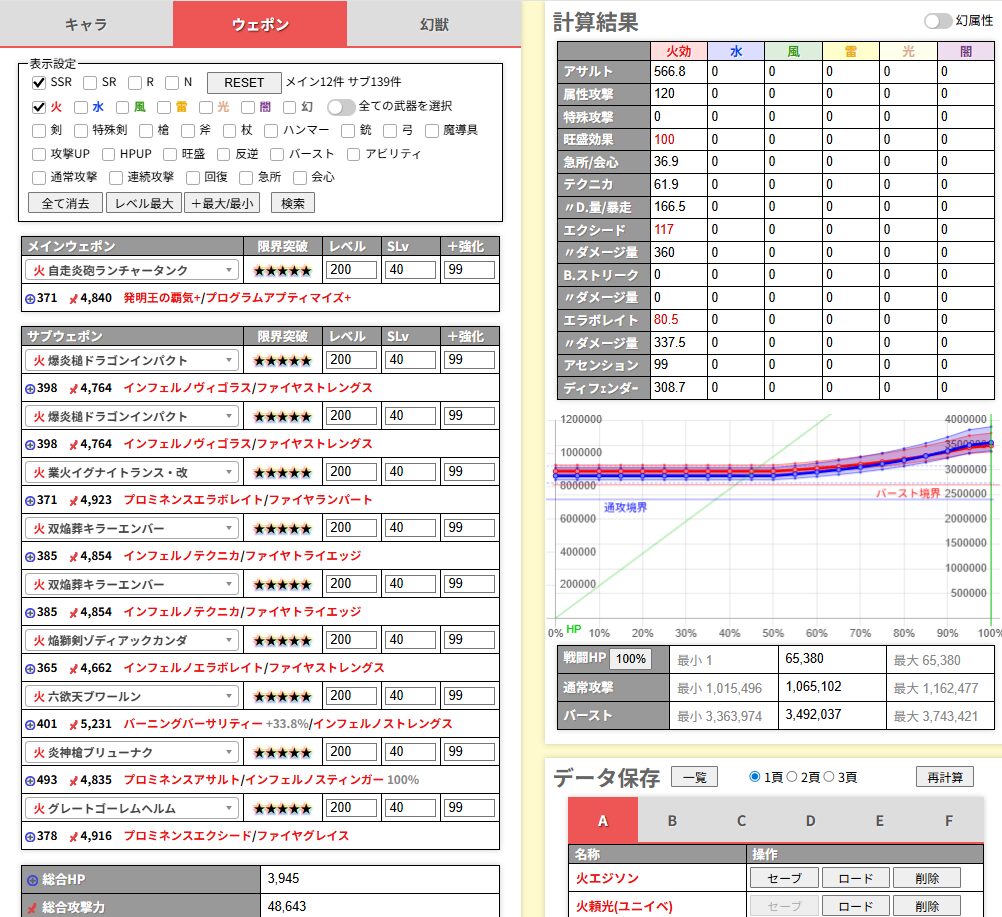Turn on the 幻属性 switch
The width and height of the screenshot is (1002, 917).
click(x=938, y=21)
